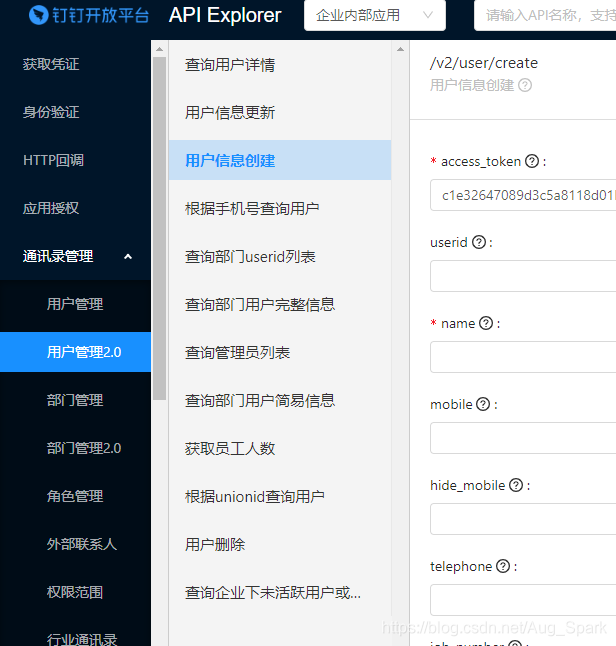The height and width of the screenshot is (646, 616).
Task: Click the userid input field
Action: tap(523, 276)
